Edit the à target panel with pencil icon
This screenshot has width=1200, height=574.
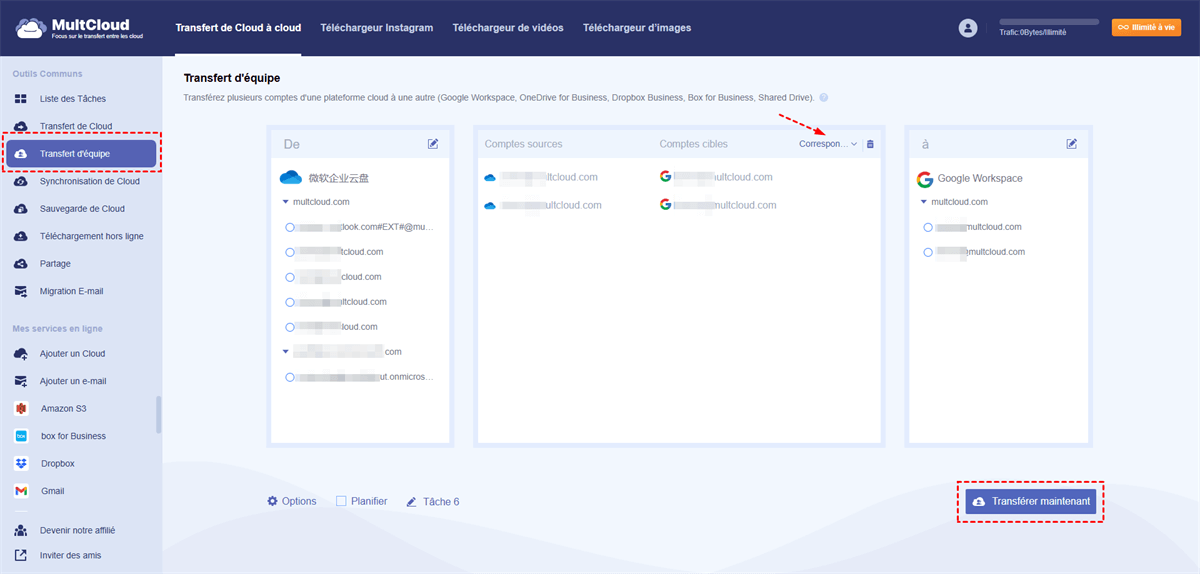[1072, 144]
